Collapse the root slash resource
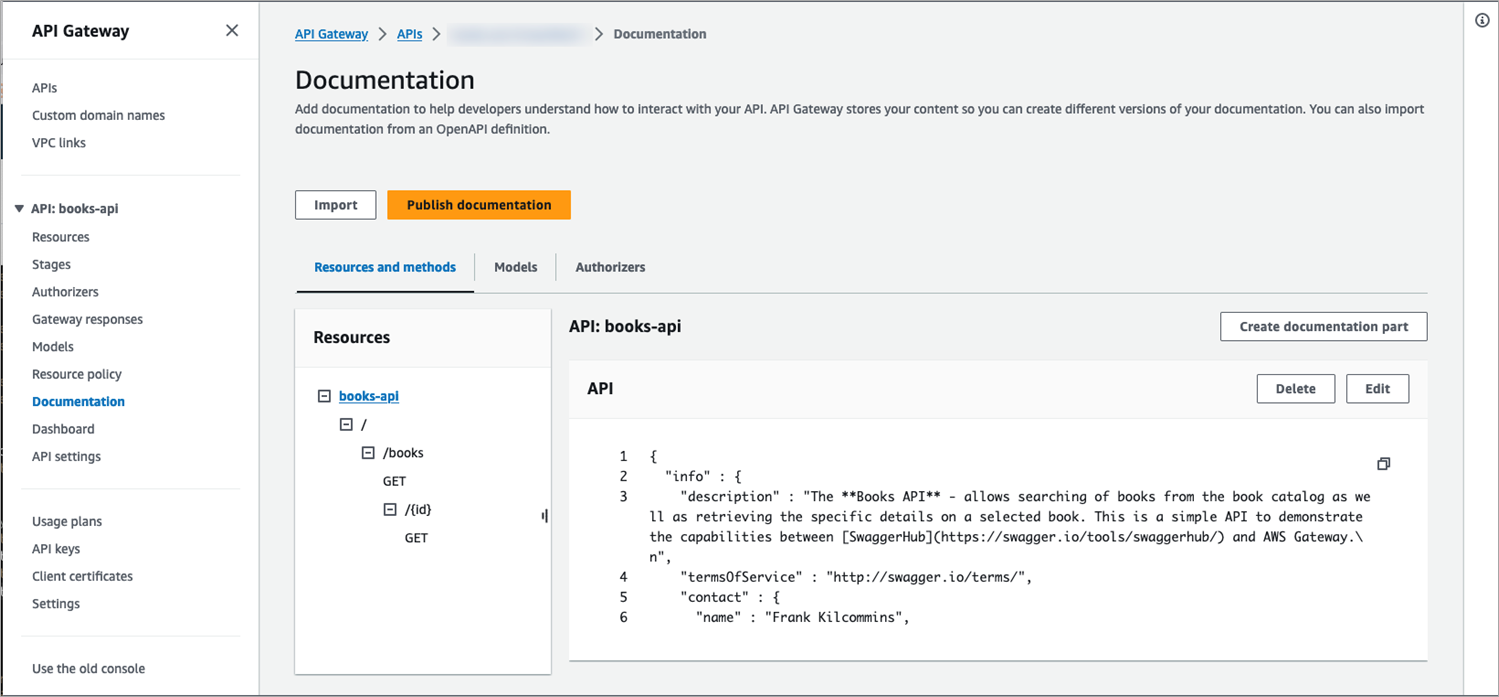The height and width of the screenshot is (697, 1499). [346, 424]
